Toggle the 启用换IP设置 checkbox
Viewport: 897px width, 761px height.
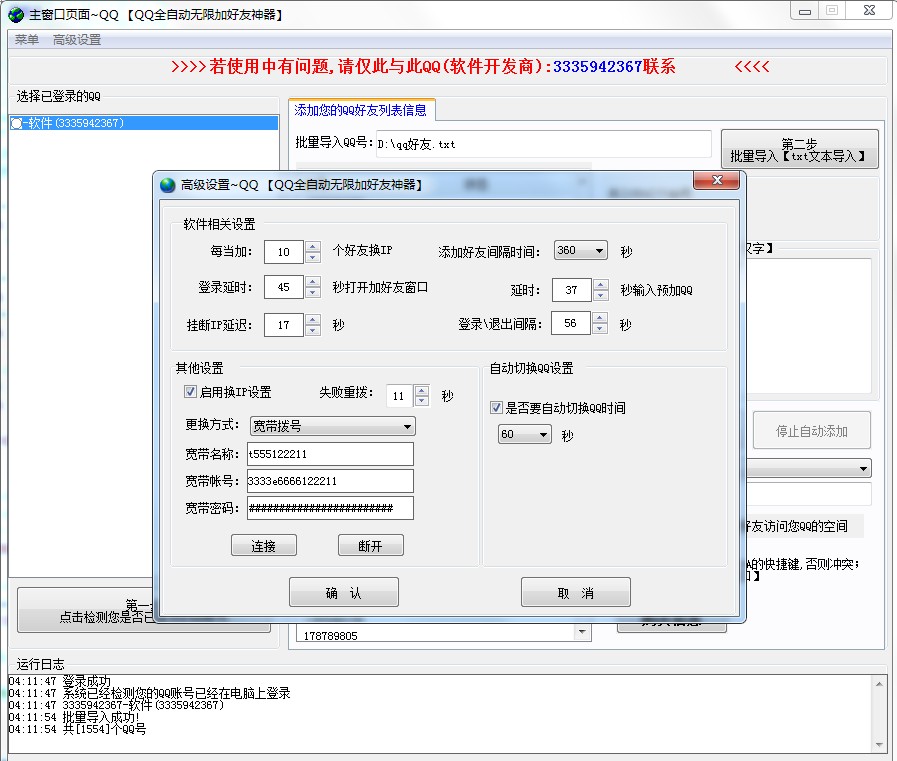pos(190,391)
